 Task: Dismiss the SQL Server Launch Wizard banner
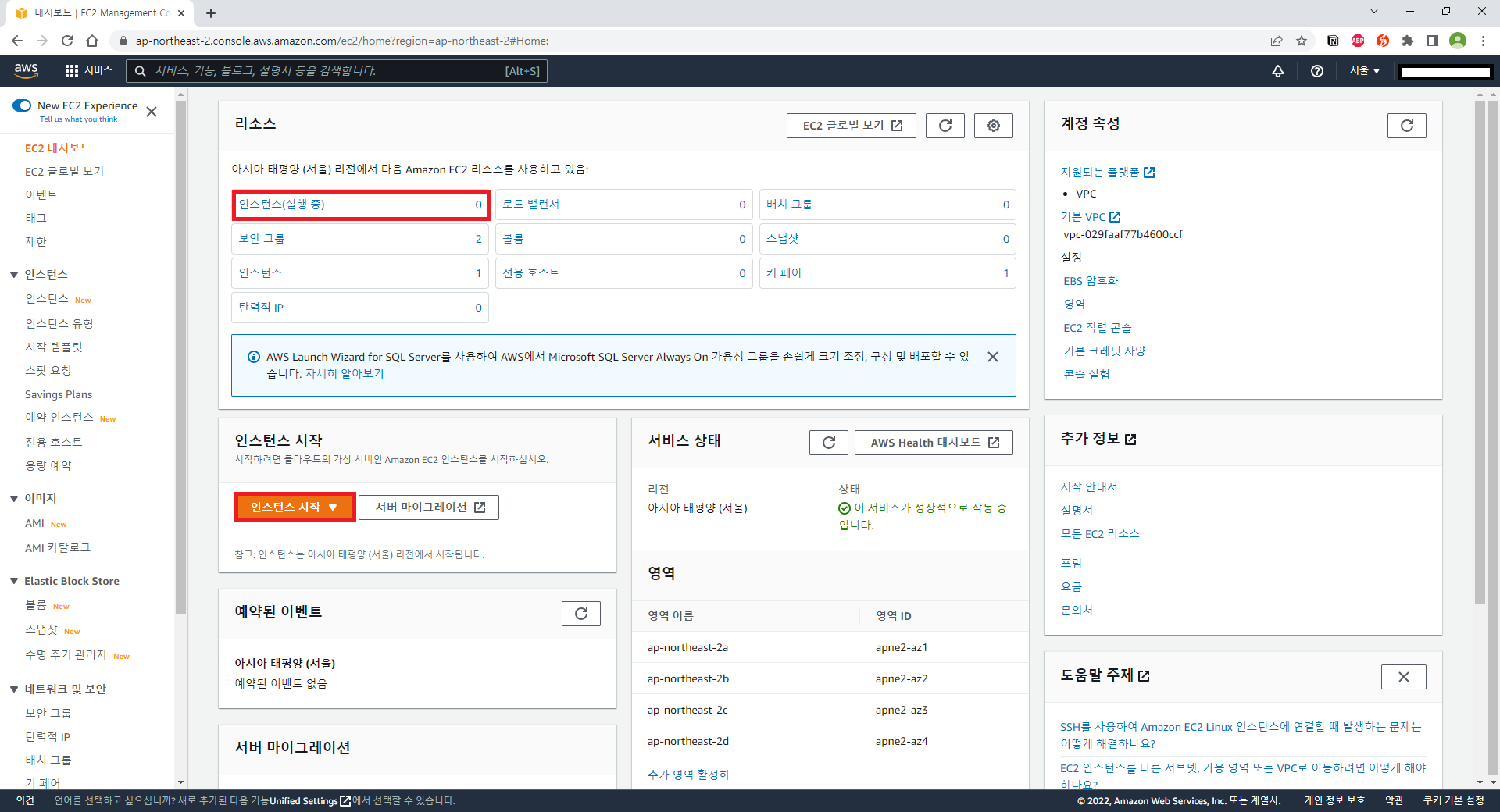pos(993,357)
